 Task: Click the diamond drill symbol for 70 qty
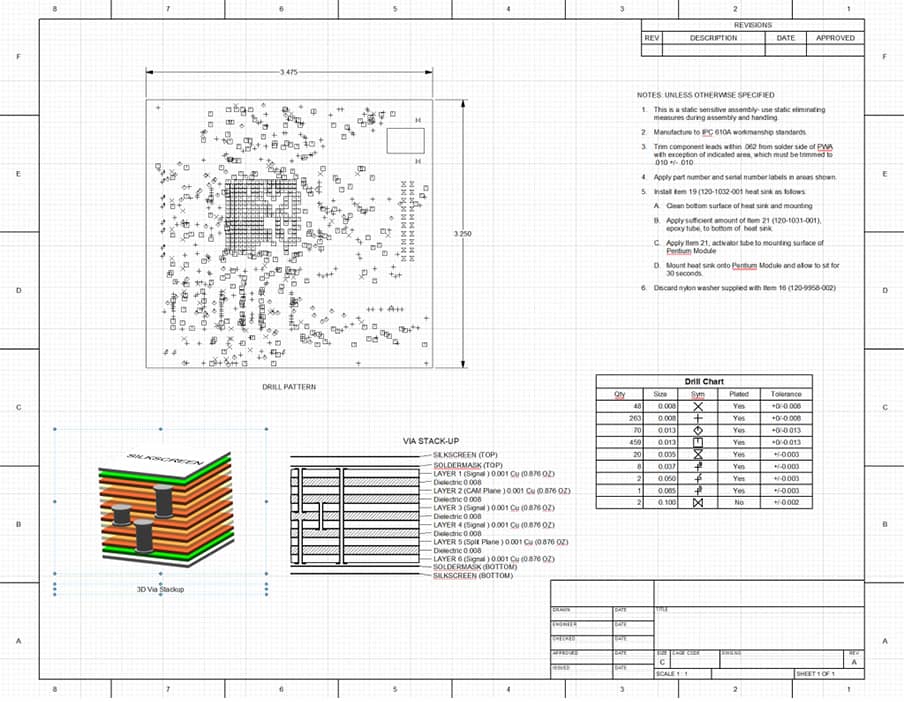[x=698, y=430]
